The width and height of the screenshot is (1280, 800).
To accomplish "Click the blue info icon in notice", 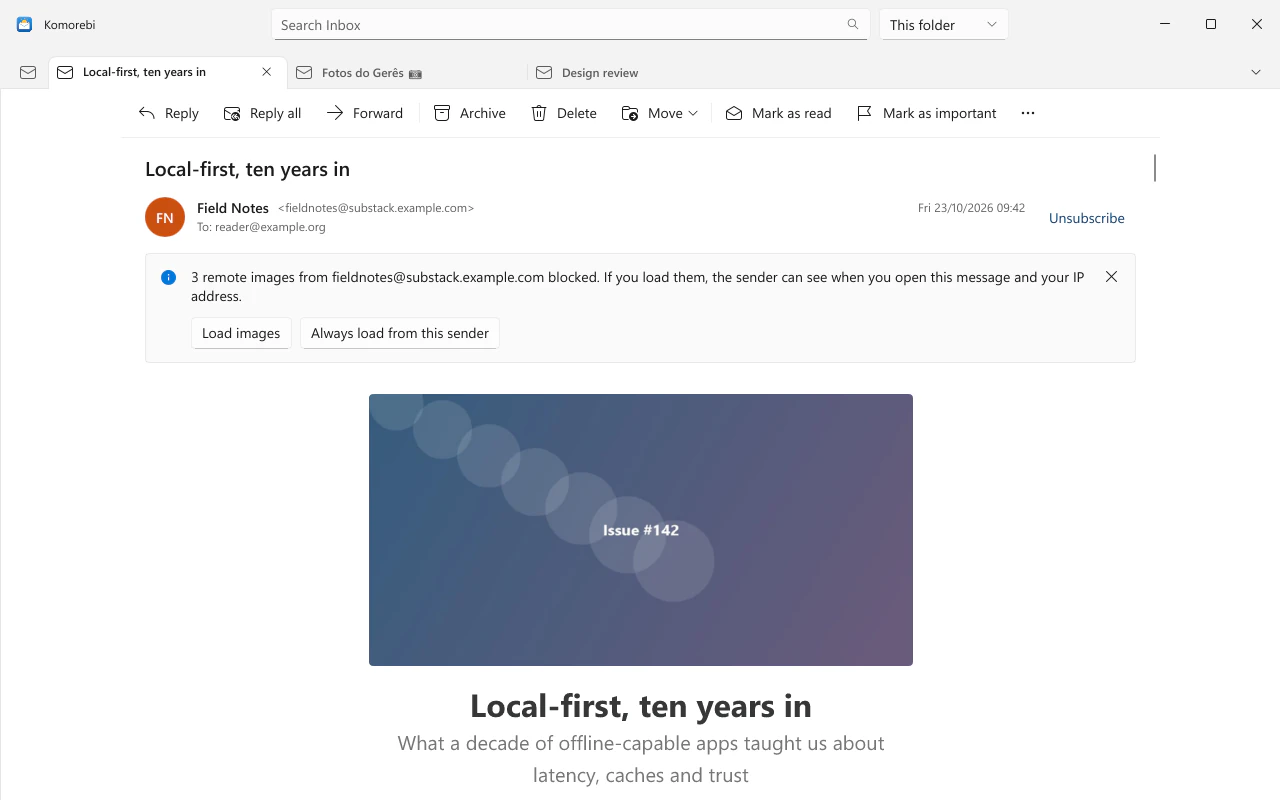I will (169, 277).
